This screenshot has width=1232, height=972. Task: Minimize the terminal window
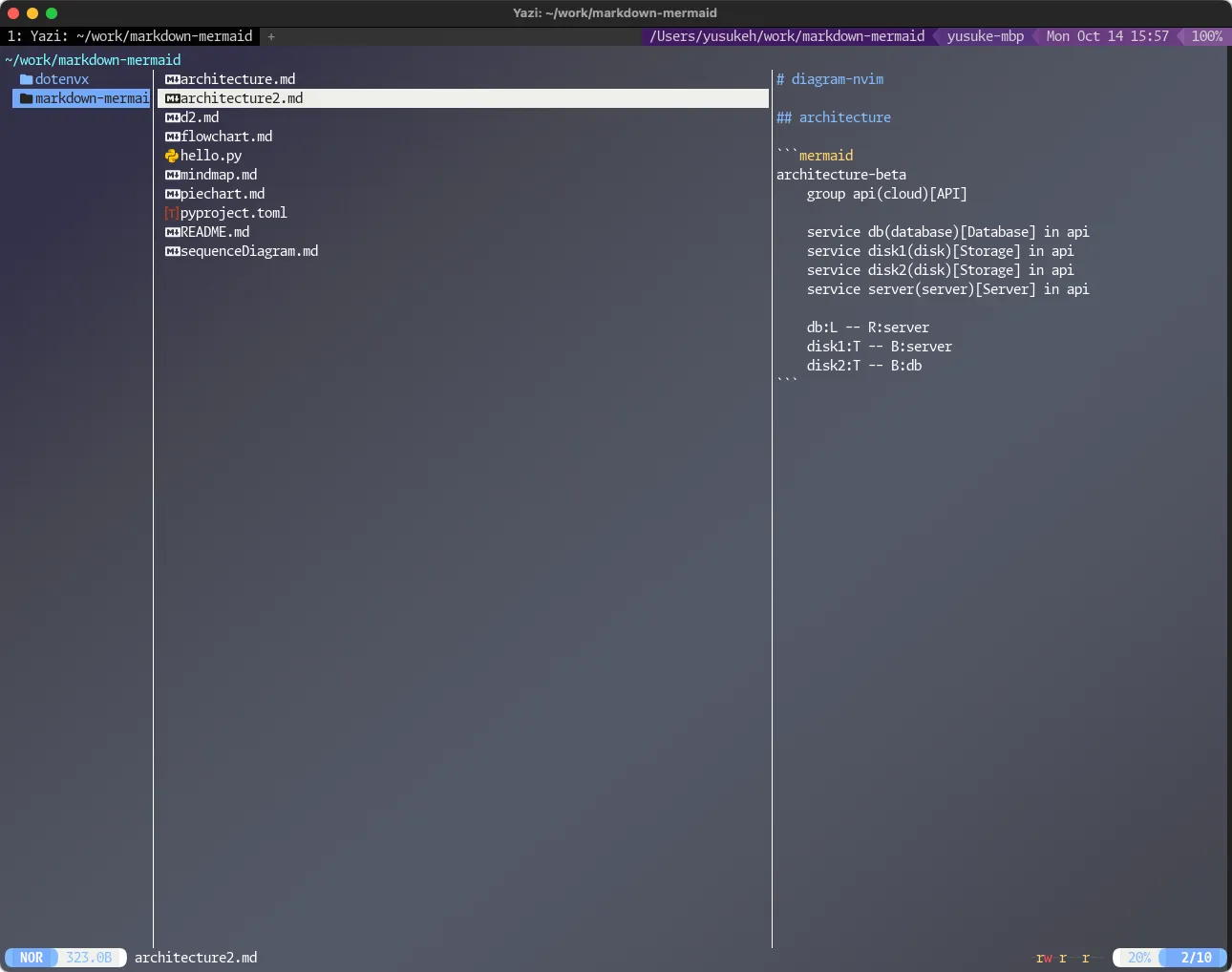coord(32,13)
